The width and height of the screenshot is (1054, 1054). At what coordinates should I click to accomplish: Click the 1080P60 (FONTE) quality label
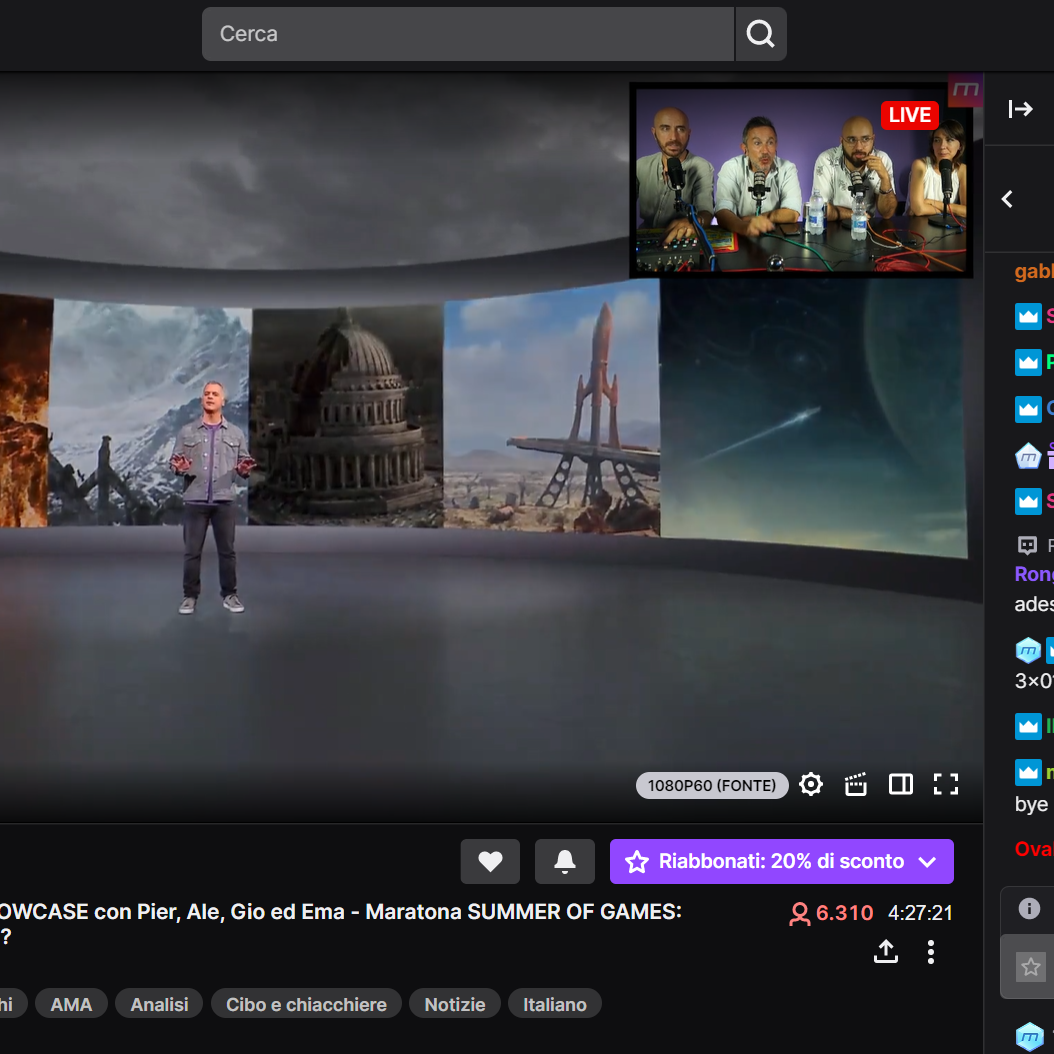click(712, 785)
